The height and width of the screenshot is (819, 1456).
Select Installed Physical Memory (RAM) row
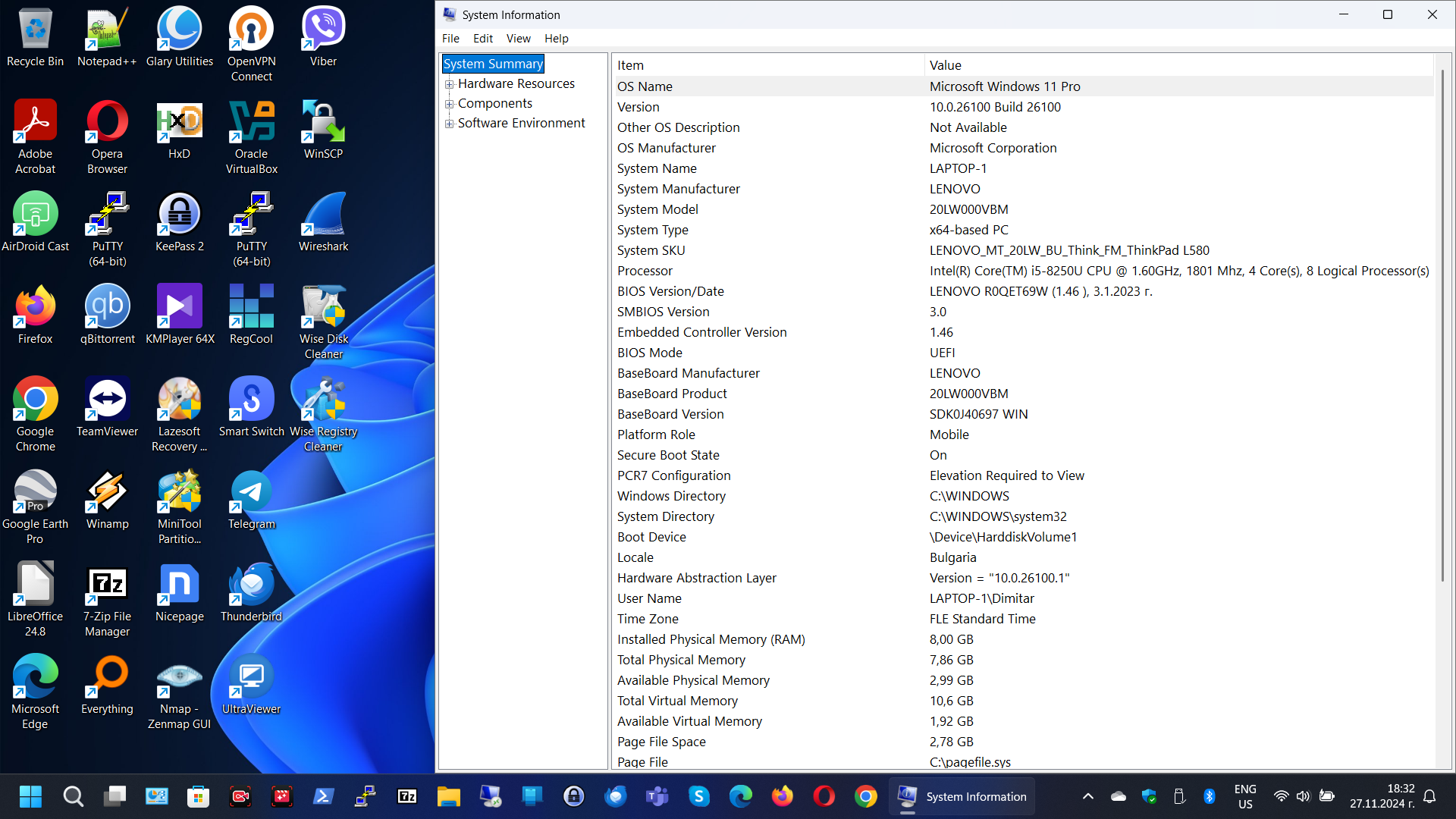(1022, 639)
